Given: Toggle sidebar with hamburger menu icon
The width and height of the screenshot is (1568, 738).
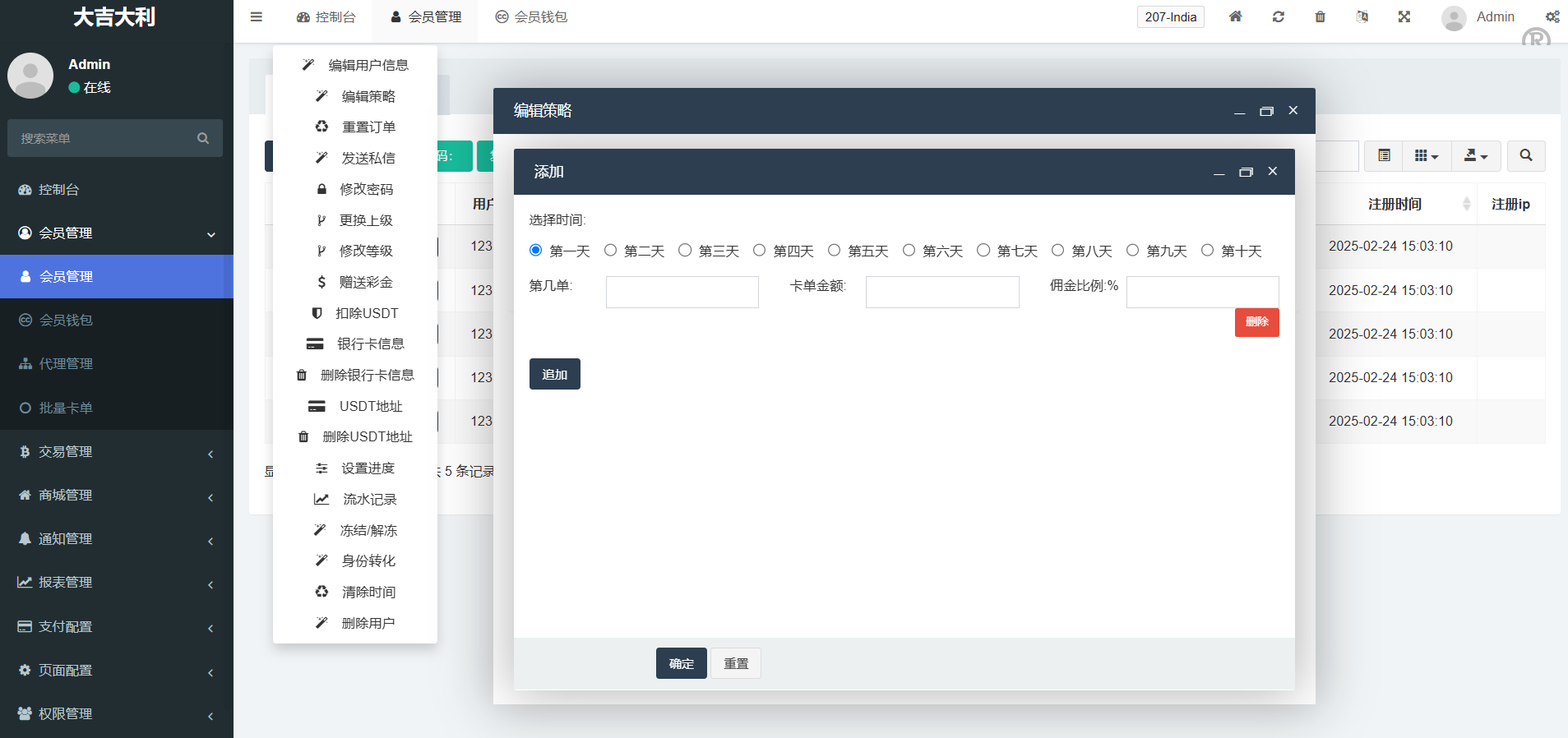Looking at the screenshot, I should (x=257, y=16).
